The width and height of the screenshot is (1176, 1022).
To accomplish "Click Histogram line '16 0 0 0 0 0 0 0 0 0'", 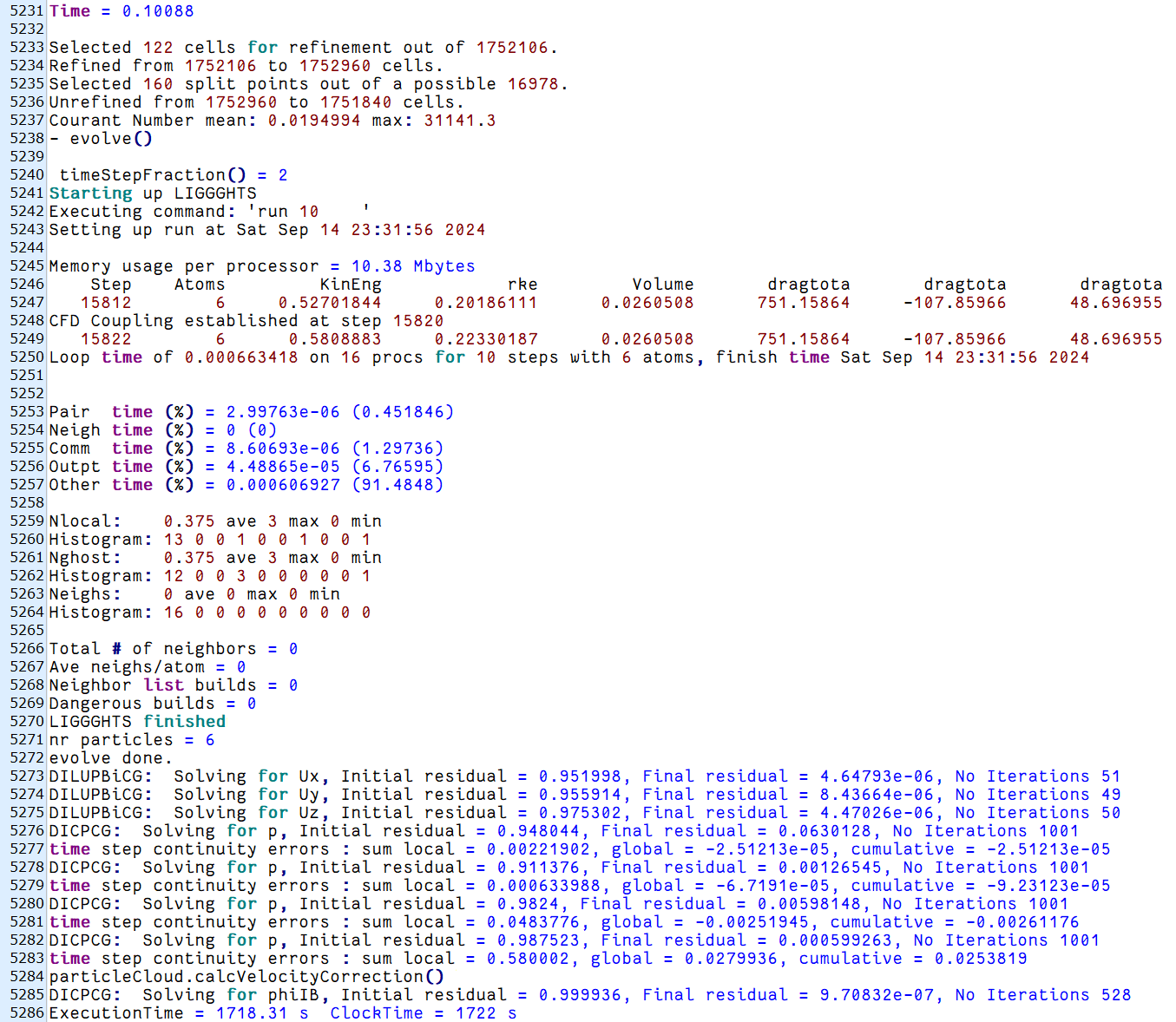I will point(210,613).
